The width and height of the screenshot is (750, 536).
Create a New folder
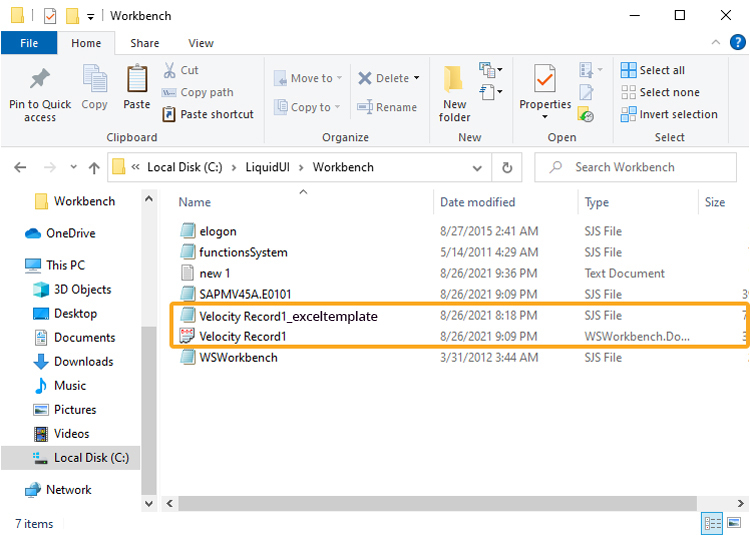[x=454, y=94]
